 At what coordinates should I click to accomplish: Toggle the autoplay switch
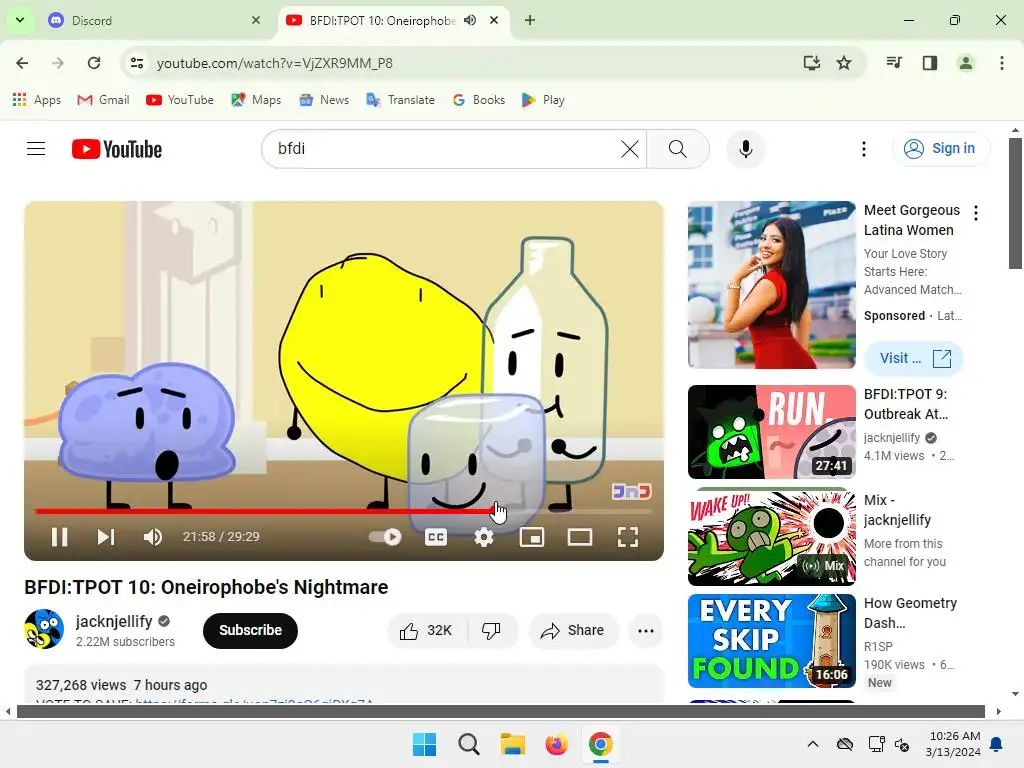point(385,537)
